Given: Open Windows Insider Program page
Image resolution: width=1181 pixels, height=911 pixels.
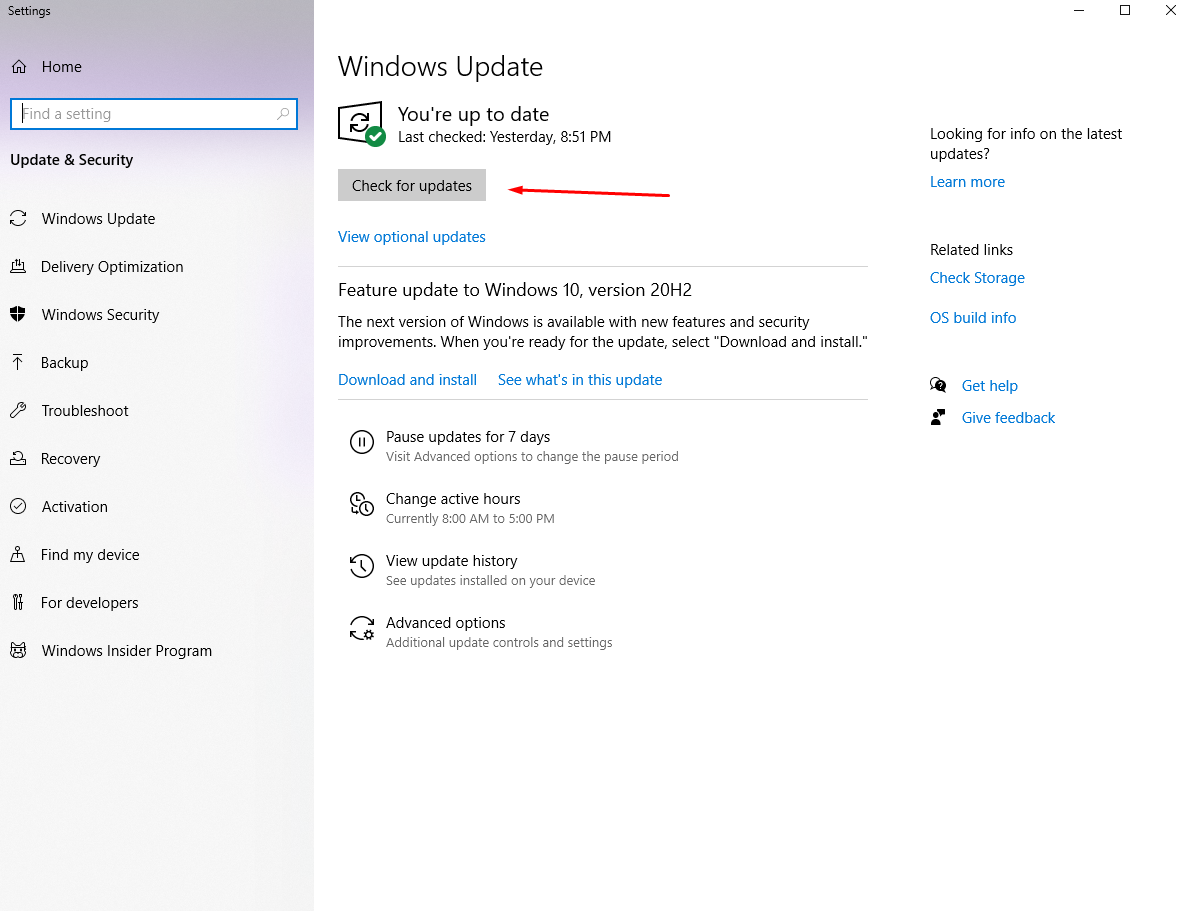Looking at the screenshot, I should (127, 651).
